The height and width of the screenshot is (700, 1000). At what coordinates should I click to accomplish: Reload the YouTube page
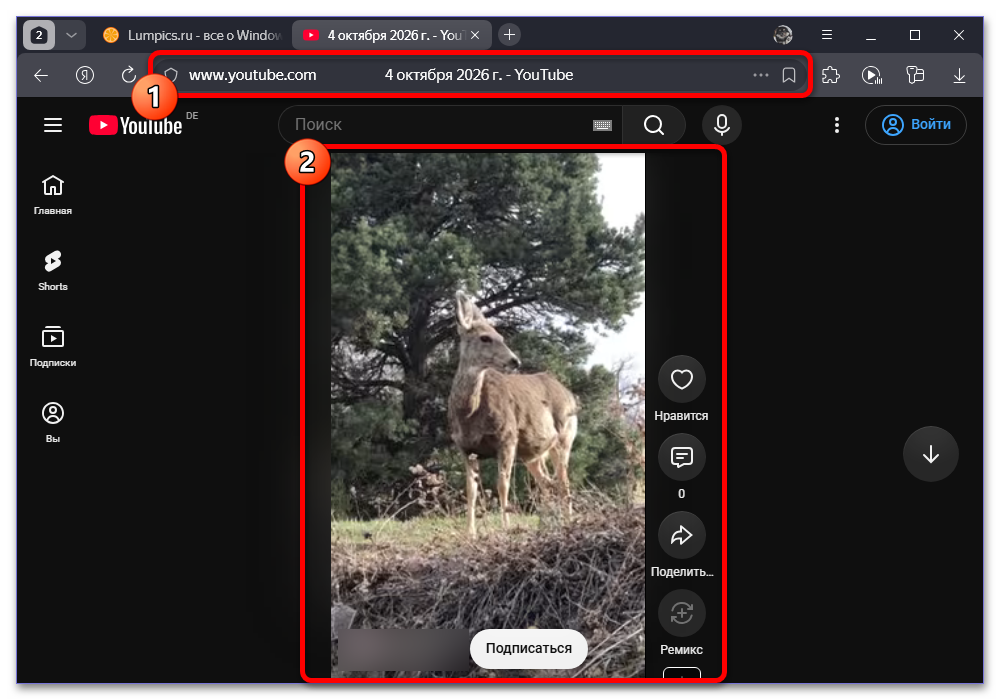[128, 75]
